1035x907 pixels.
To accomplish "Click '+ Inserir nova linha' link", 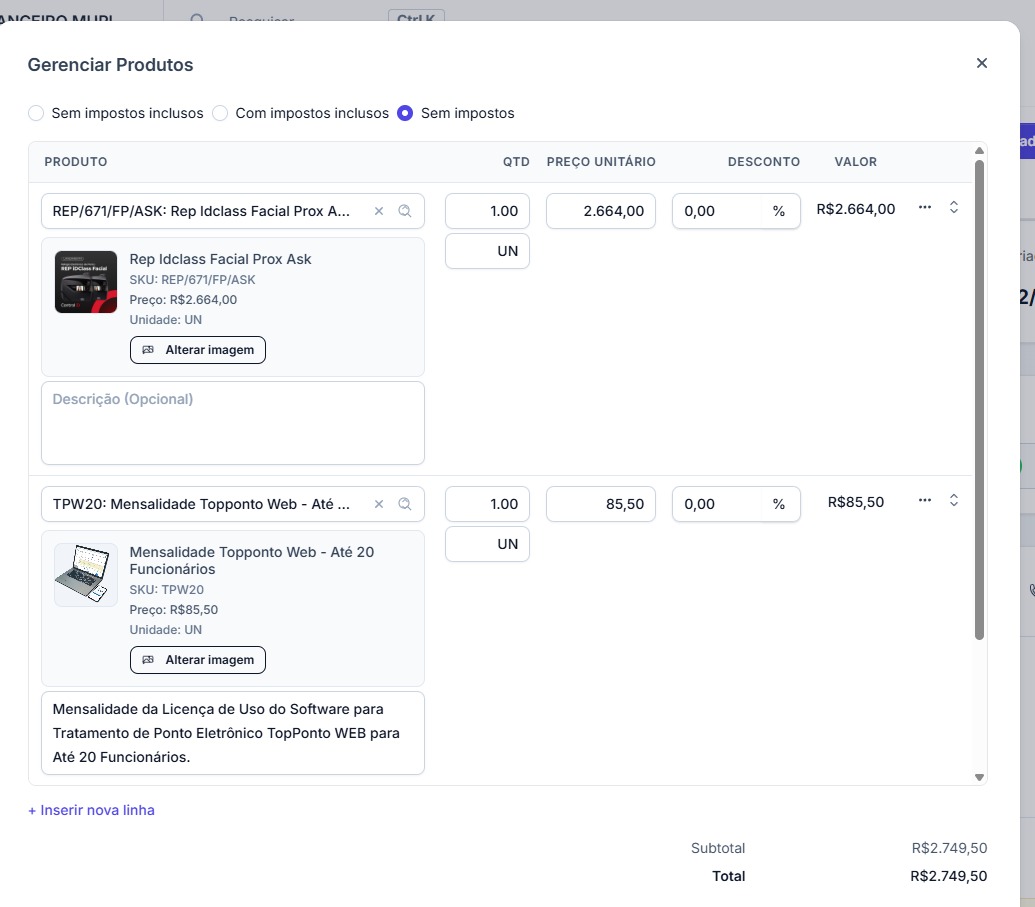I will [x=91, y=810].
